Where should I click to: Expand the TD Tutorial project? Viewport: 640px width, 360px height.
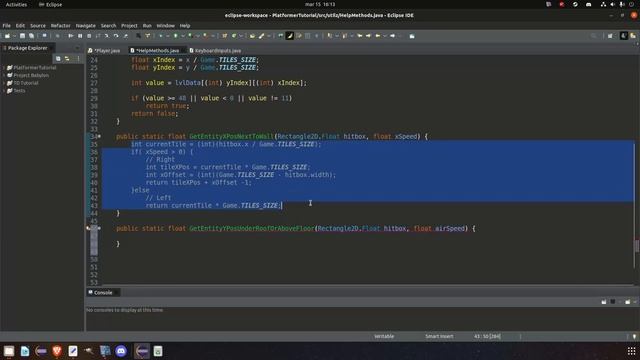pos(4,83)
